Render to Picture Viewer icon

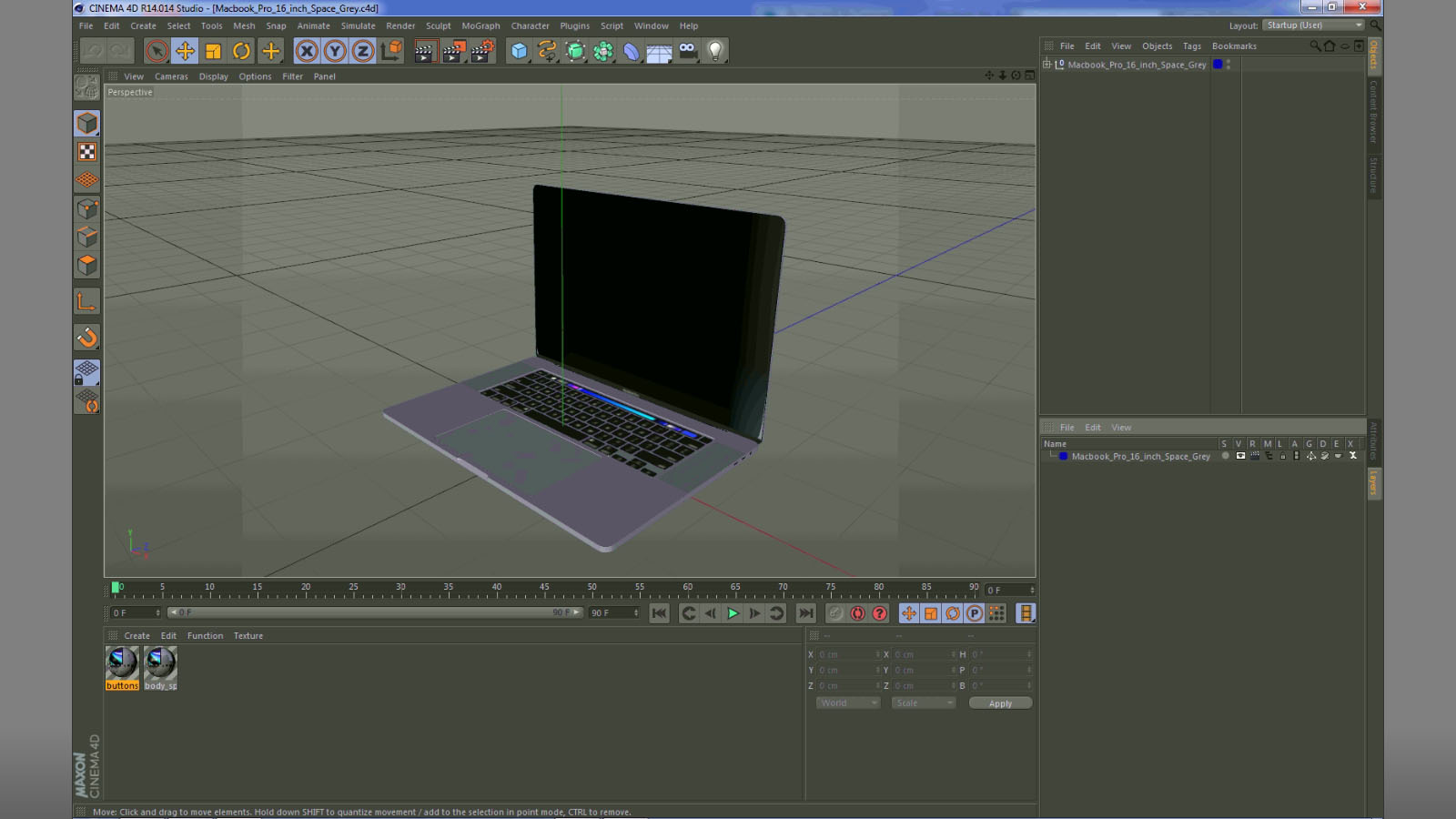click(452, 51)
